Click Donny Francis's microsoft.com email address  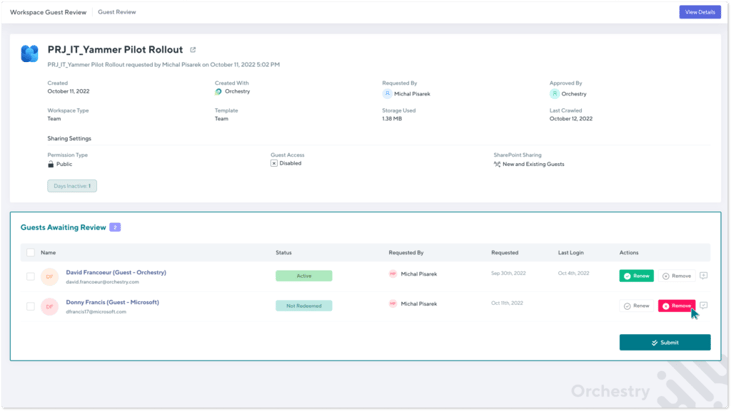[x=96, y=312]
